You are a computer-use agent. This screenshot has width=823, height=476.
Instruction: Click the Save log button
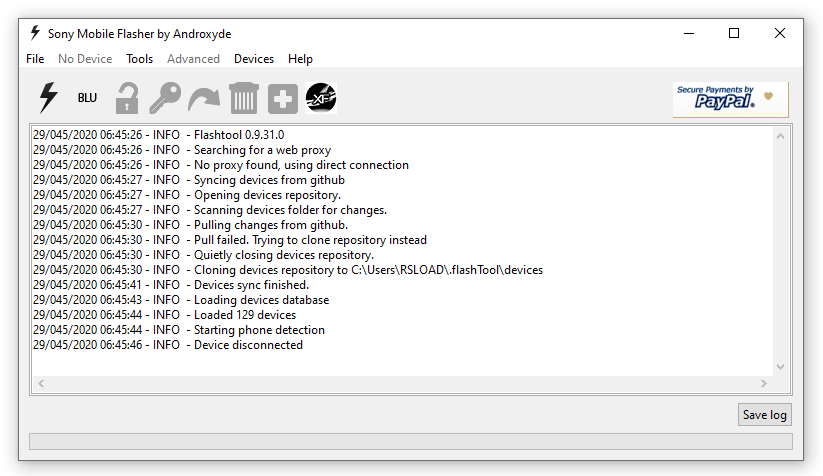(765, 415)
